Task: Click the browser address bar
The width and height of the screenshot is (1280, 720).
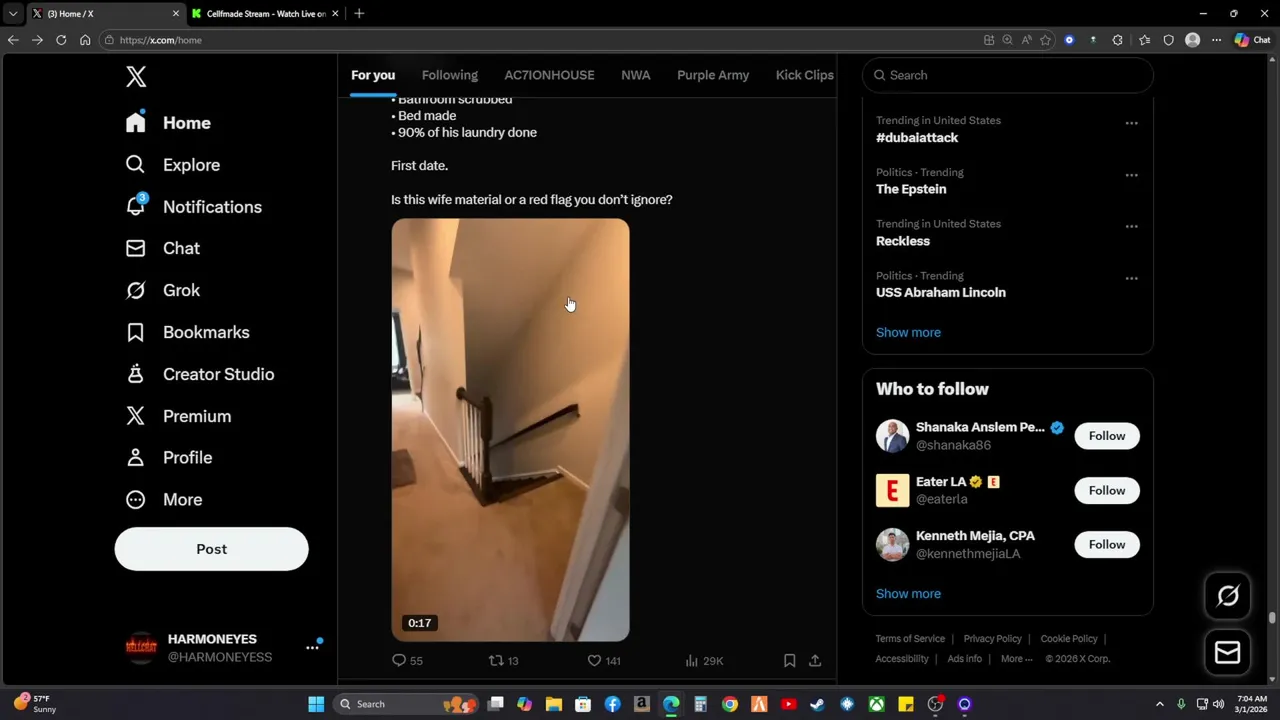Action: 540,40
